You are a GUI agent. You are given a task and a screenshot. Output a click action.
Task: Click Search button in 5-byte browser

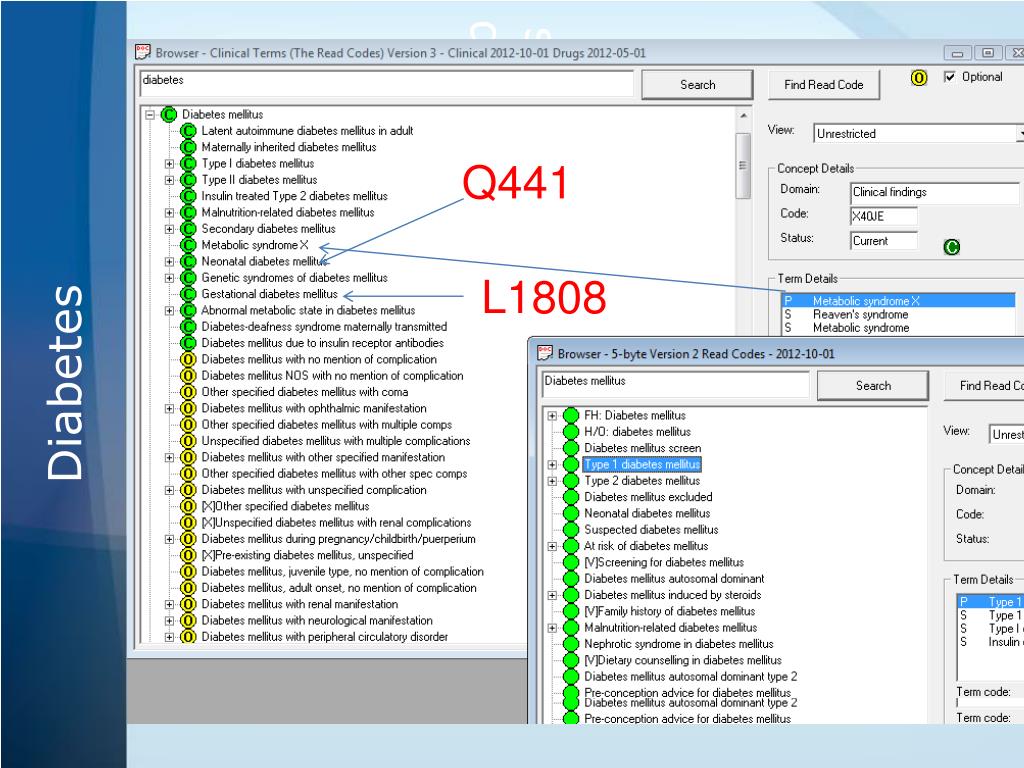pos(873,386)
